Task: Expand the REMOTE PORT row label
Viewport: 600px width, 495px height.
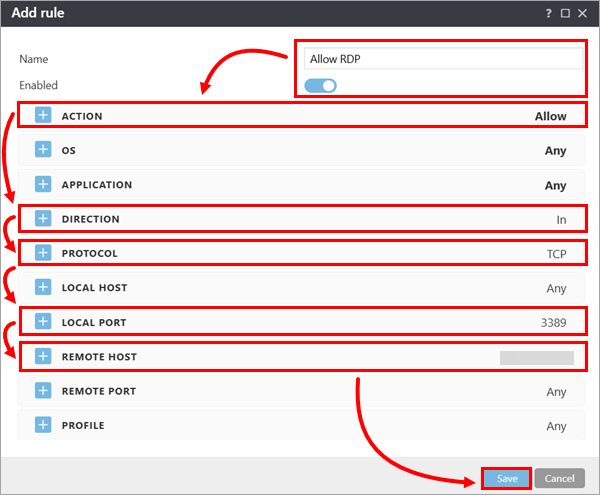Action: click(x=98, y=391)
